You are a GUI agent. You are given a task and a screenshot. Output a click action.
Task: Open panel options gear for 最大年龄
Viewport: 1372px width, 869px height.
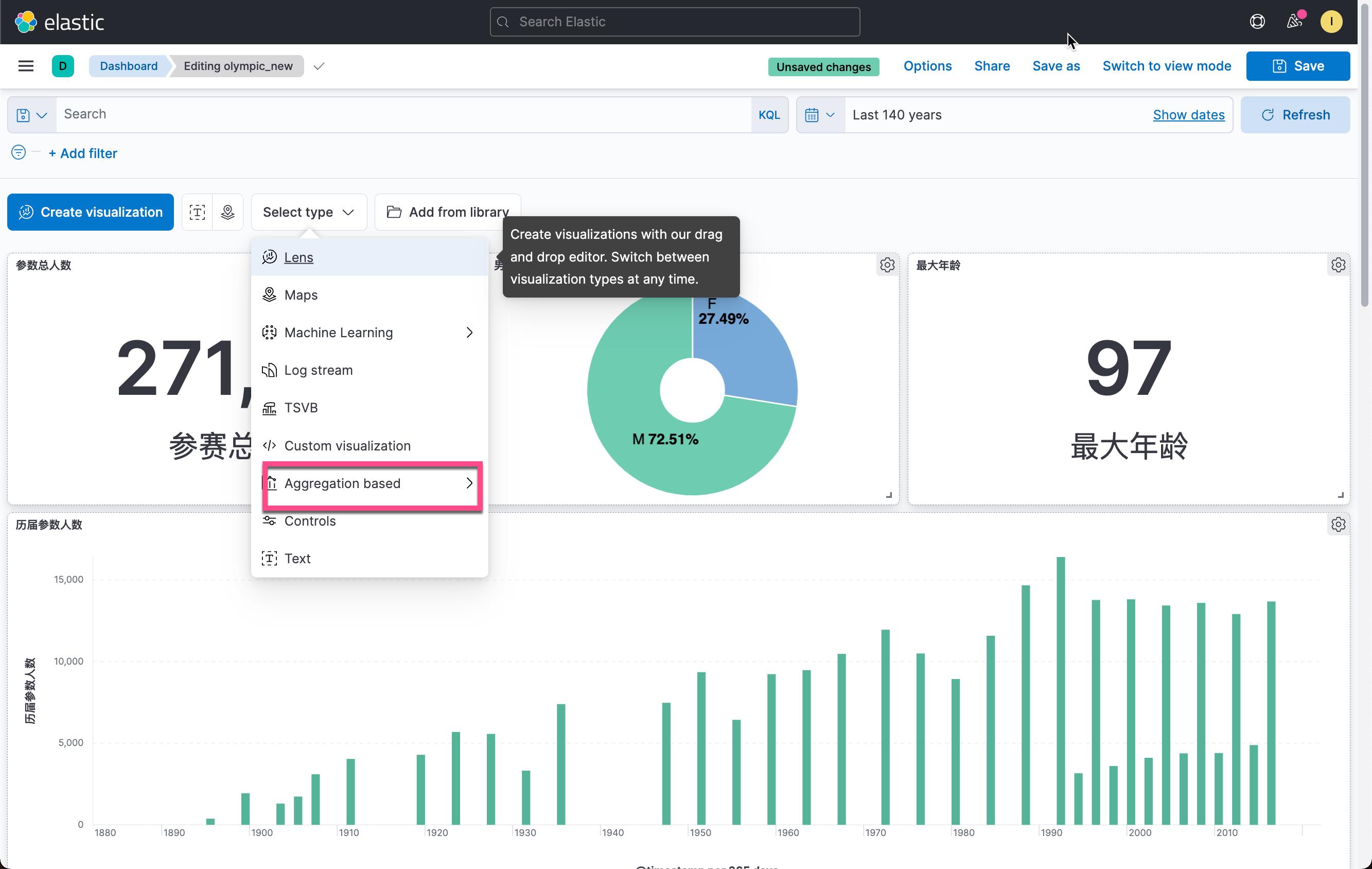1338,265
